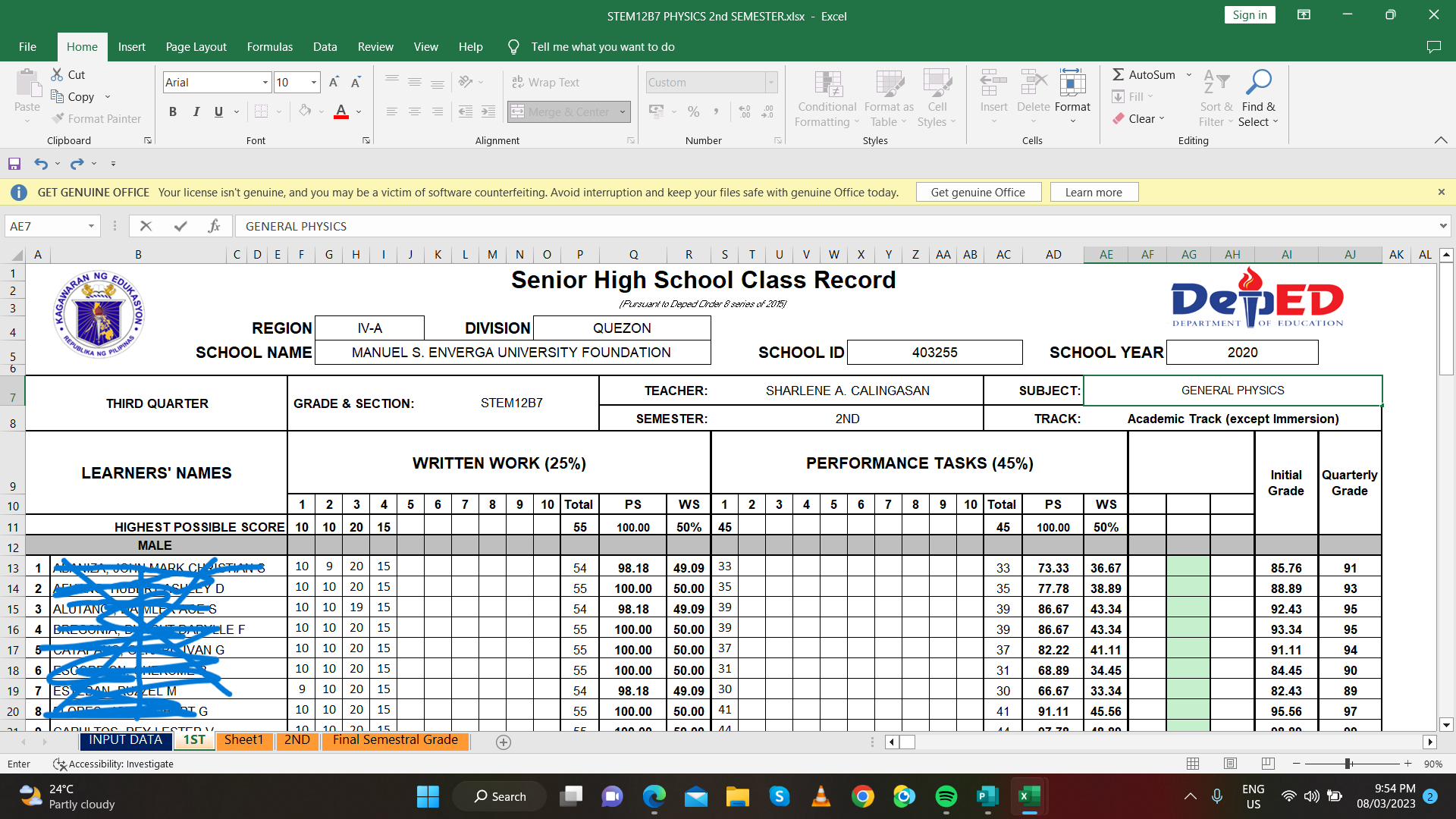Image resolution: width=1456 pixels, height=819 pixels.
Task: Toggle Center horizontal alignment
Action: (x=415, y=111)
